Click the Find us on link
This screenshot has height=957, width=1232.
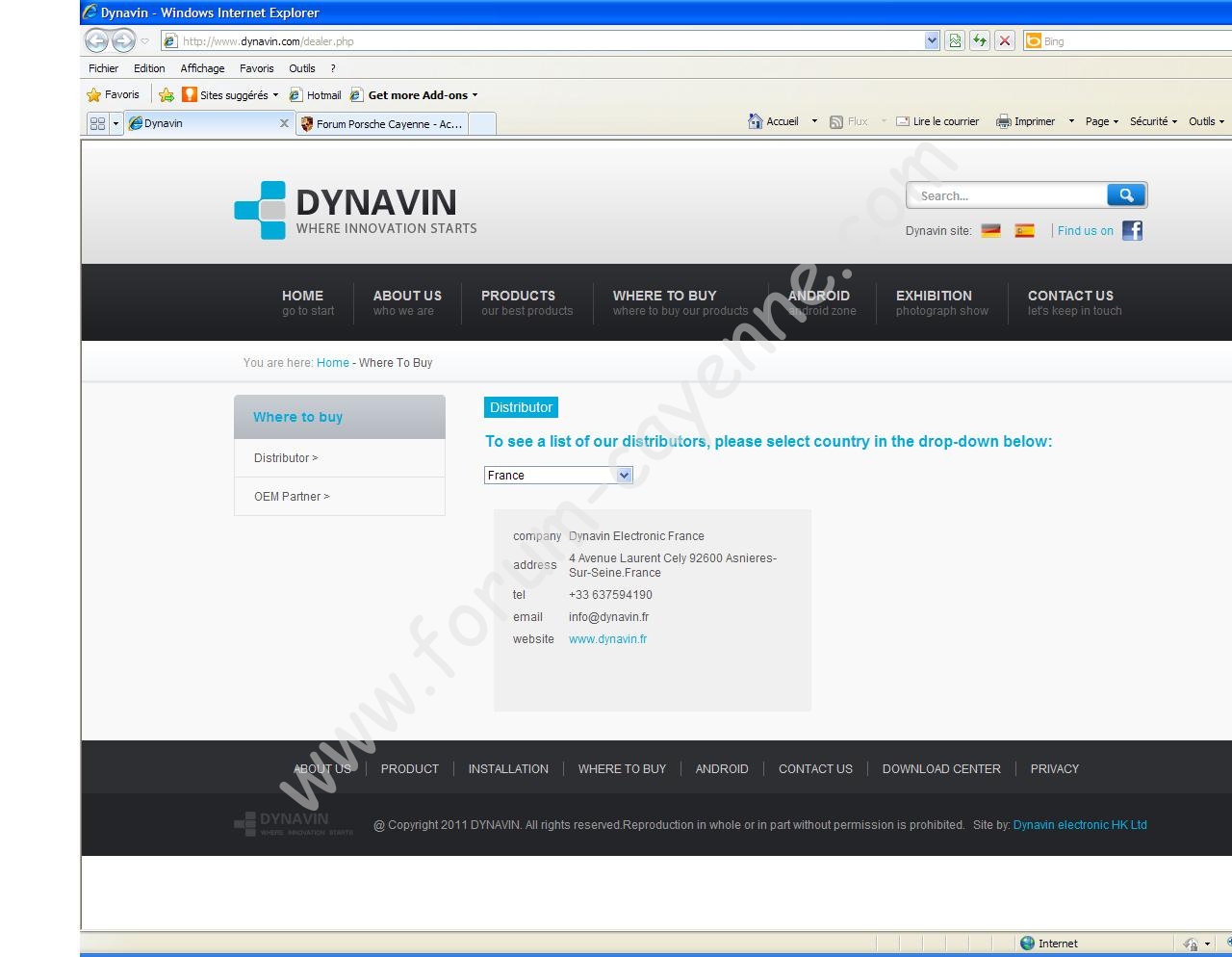pos(1085,230)
